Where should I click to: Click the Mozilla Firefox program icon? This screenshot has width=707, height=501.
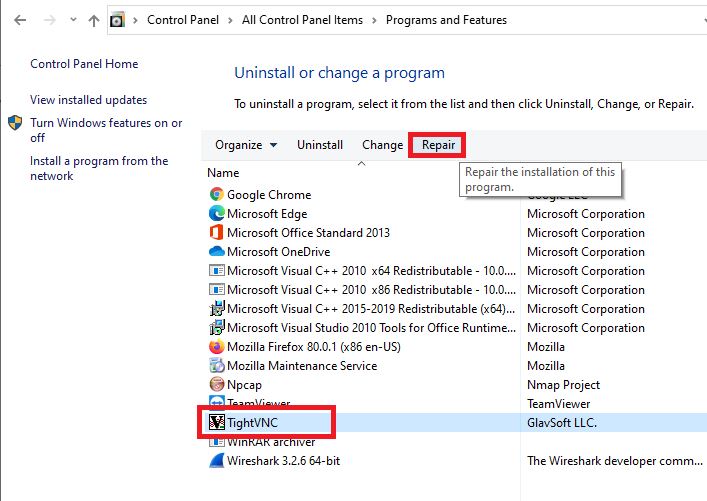pyautogui.click(x=216, y=346)
